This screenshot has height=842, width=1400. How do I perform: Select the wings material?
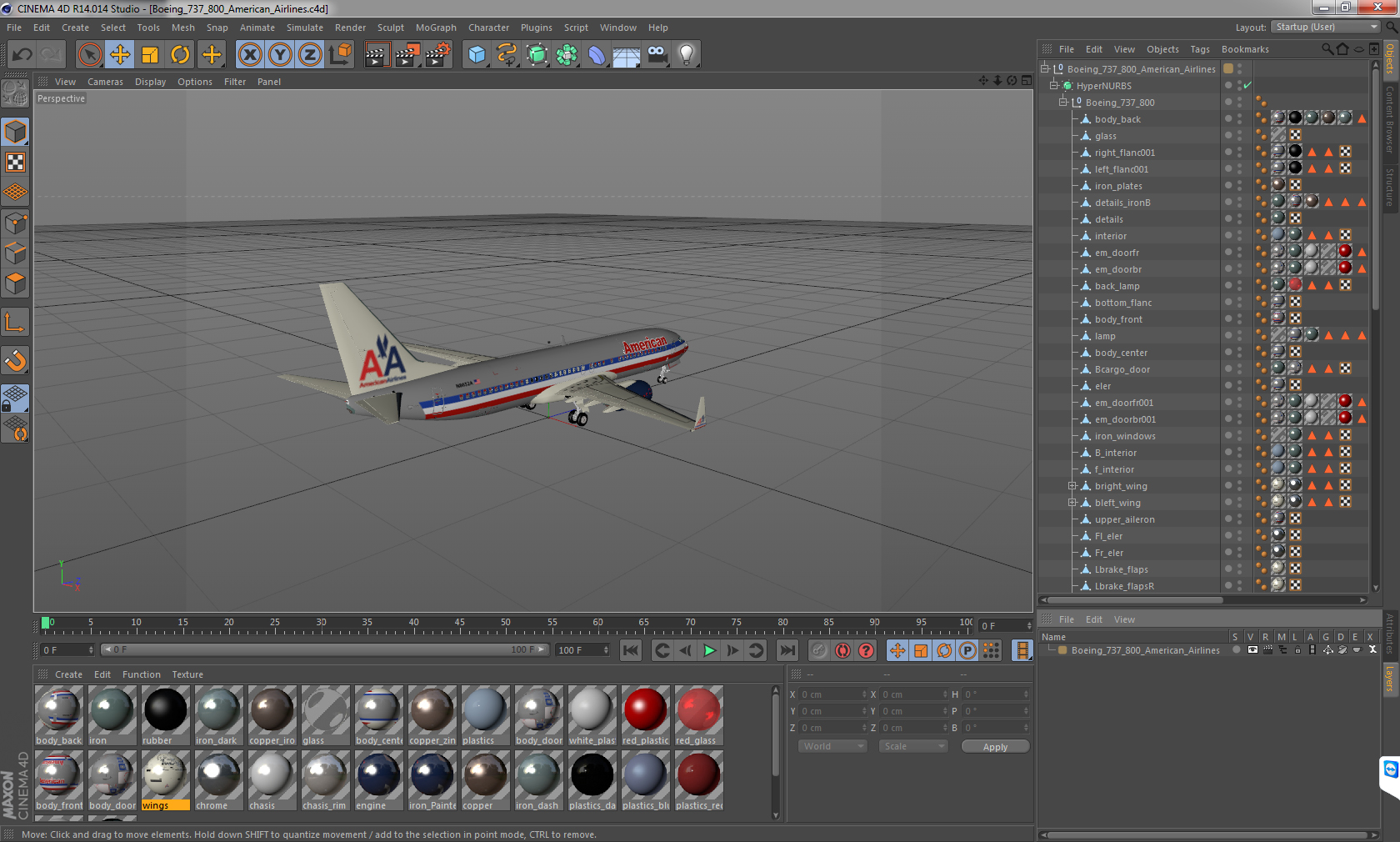point(165,780)
